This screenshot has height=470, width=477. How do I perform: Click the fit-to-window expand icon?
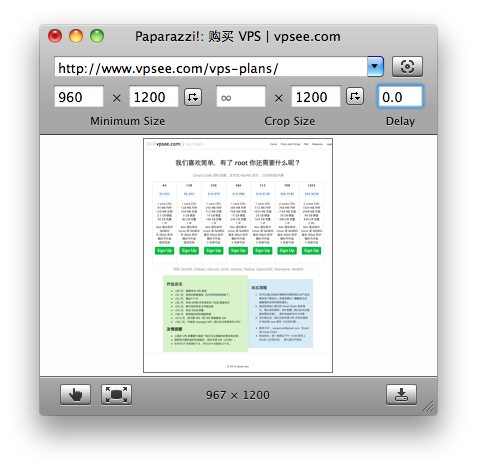tap(116, 395)
